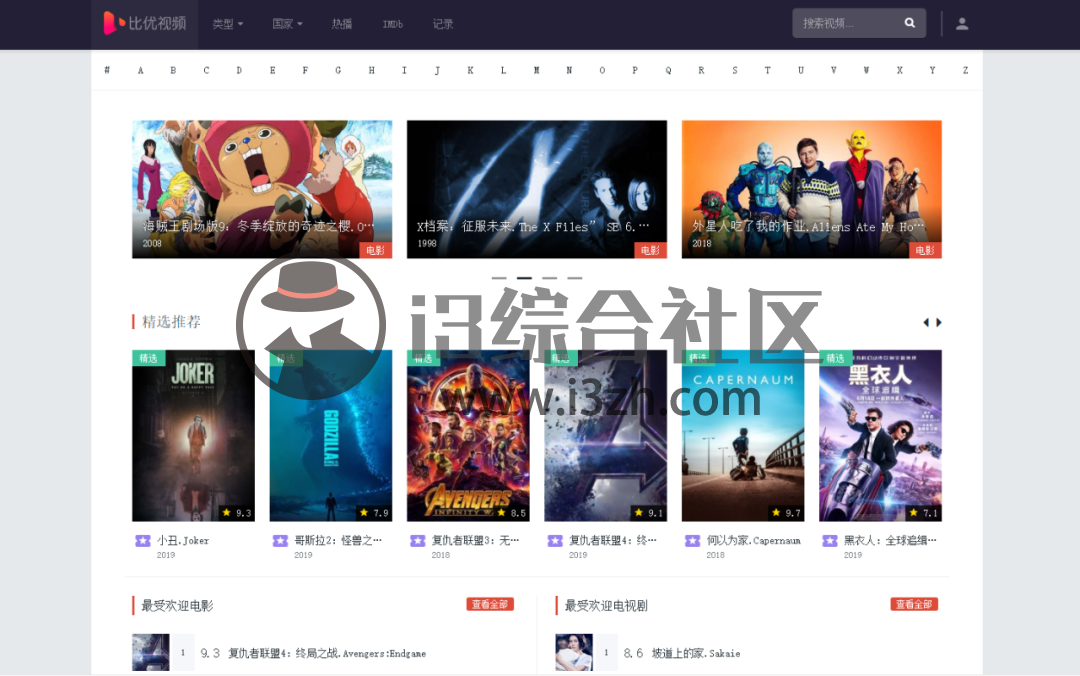This screenshot has height=676, width=1080.
Task: Click the Endgame thumbnail in movie ranking
Action: point(151,653)
